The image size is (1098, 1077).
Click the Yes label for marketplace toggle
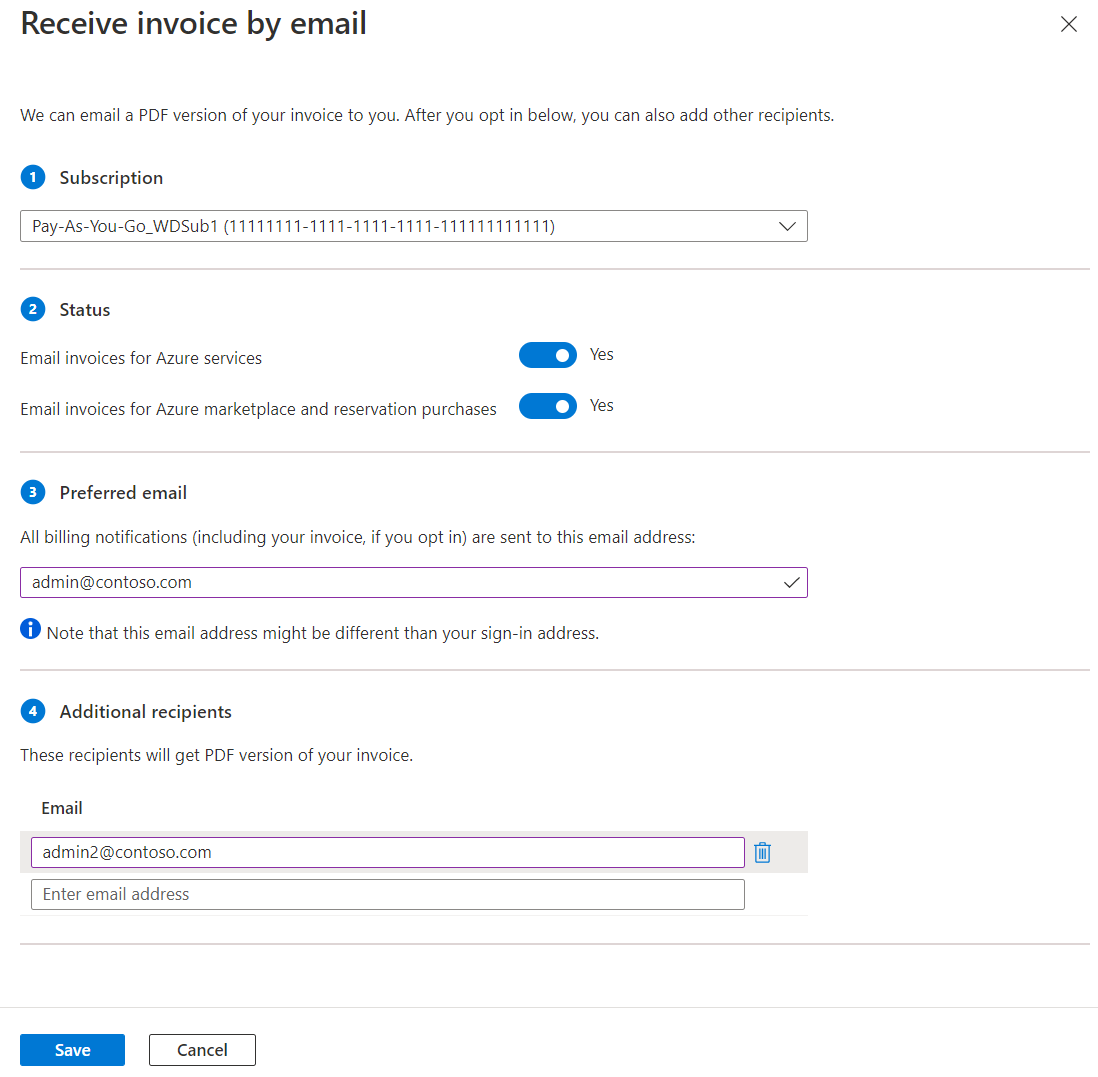pyautogui.click(x=601, y=405)
